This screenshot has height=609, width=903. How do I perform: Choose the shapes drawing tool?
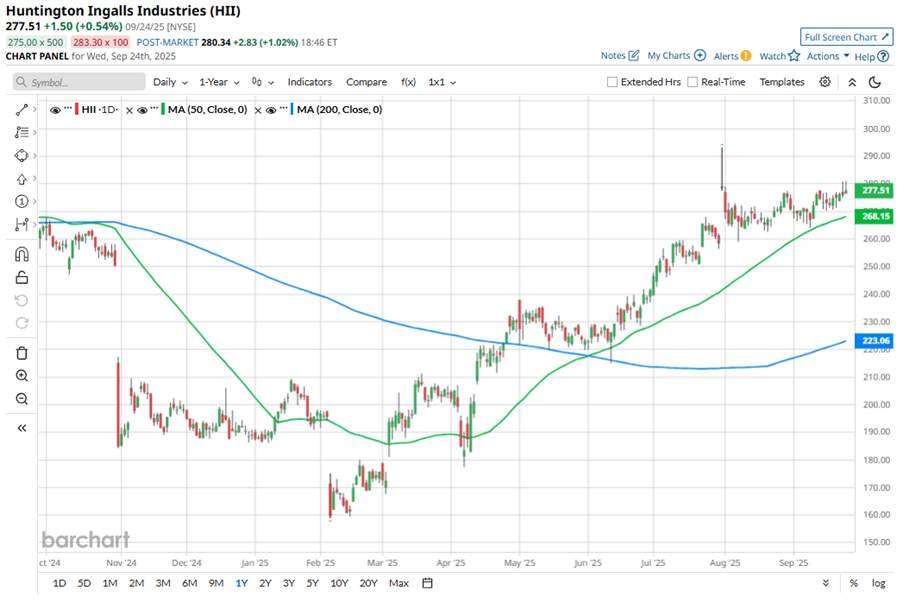coord(22,156)
